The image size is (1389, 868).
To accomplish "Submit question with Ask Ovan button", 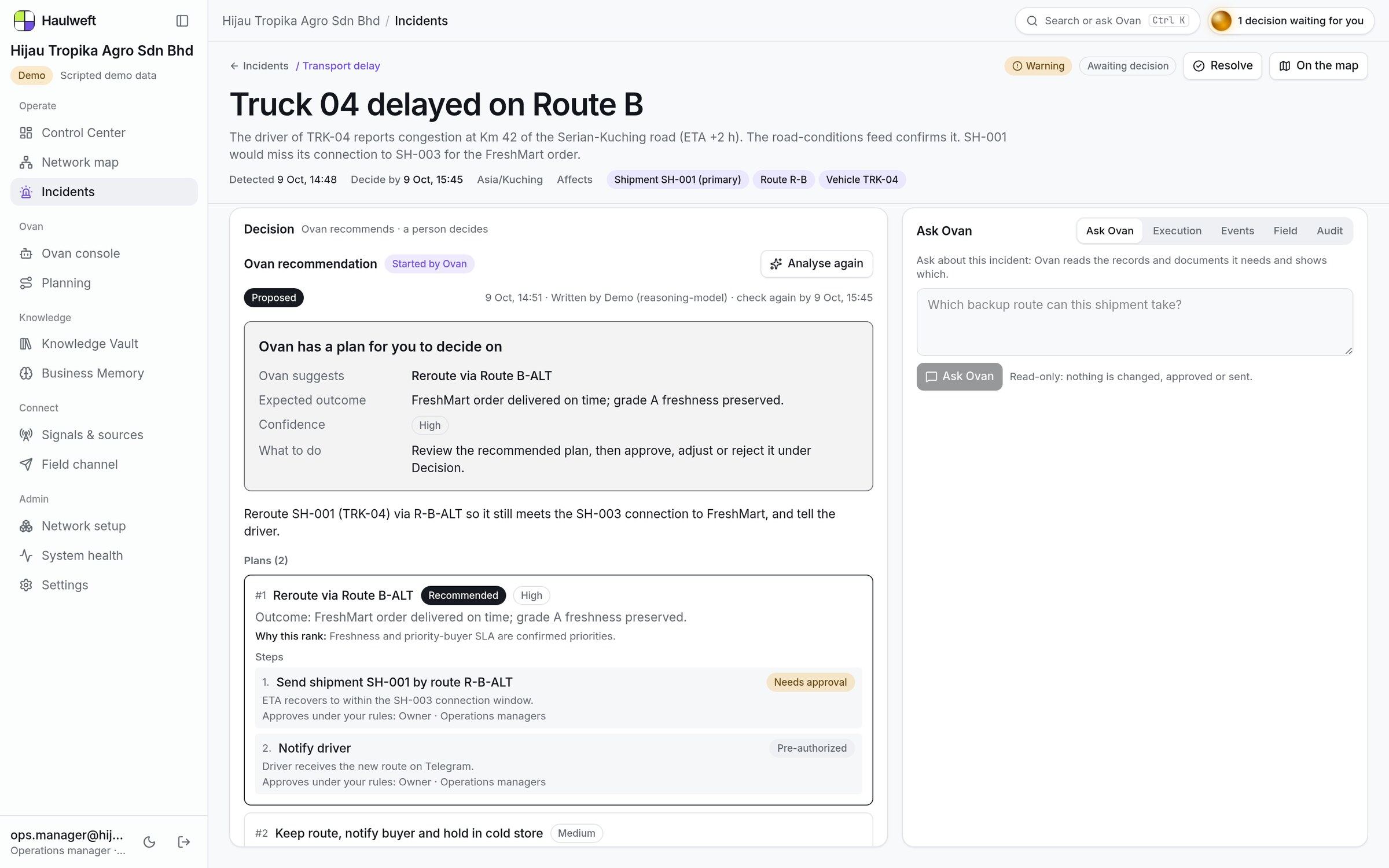I will [959, 377].
